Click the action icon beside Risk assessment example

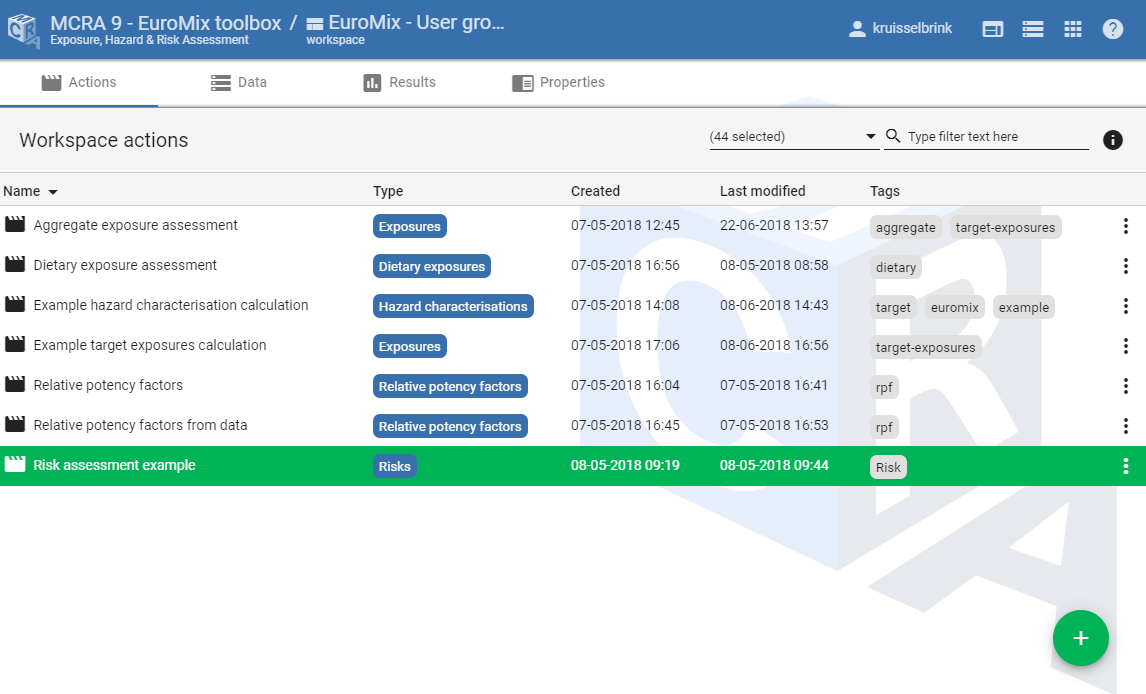click(x=15, y=464)
